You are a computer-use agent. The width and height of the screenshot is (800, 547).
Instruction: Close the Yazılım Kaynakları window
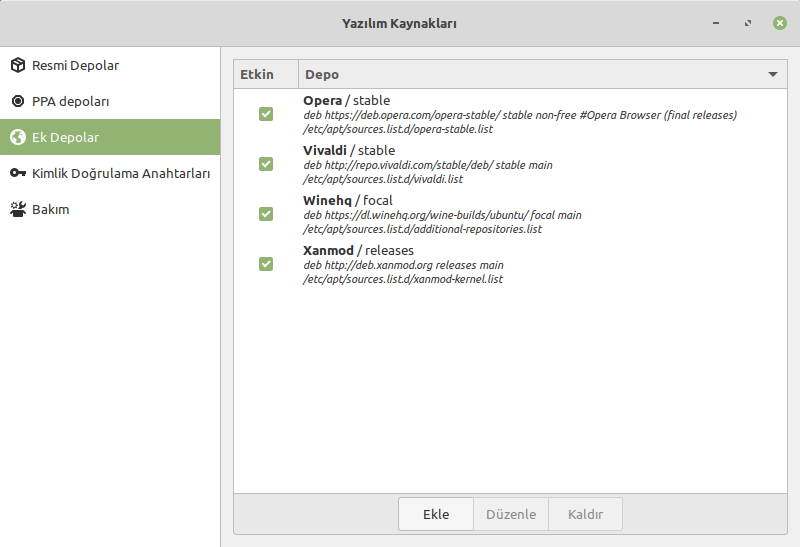[x=780, y=23]
